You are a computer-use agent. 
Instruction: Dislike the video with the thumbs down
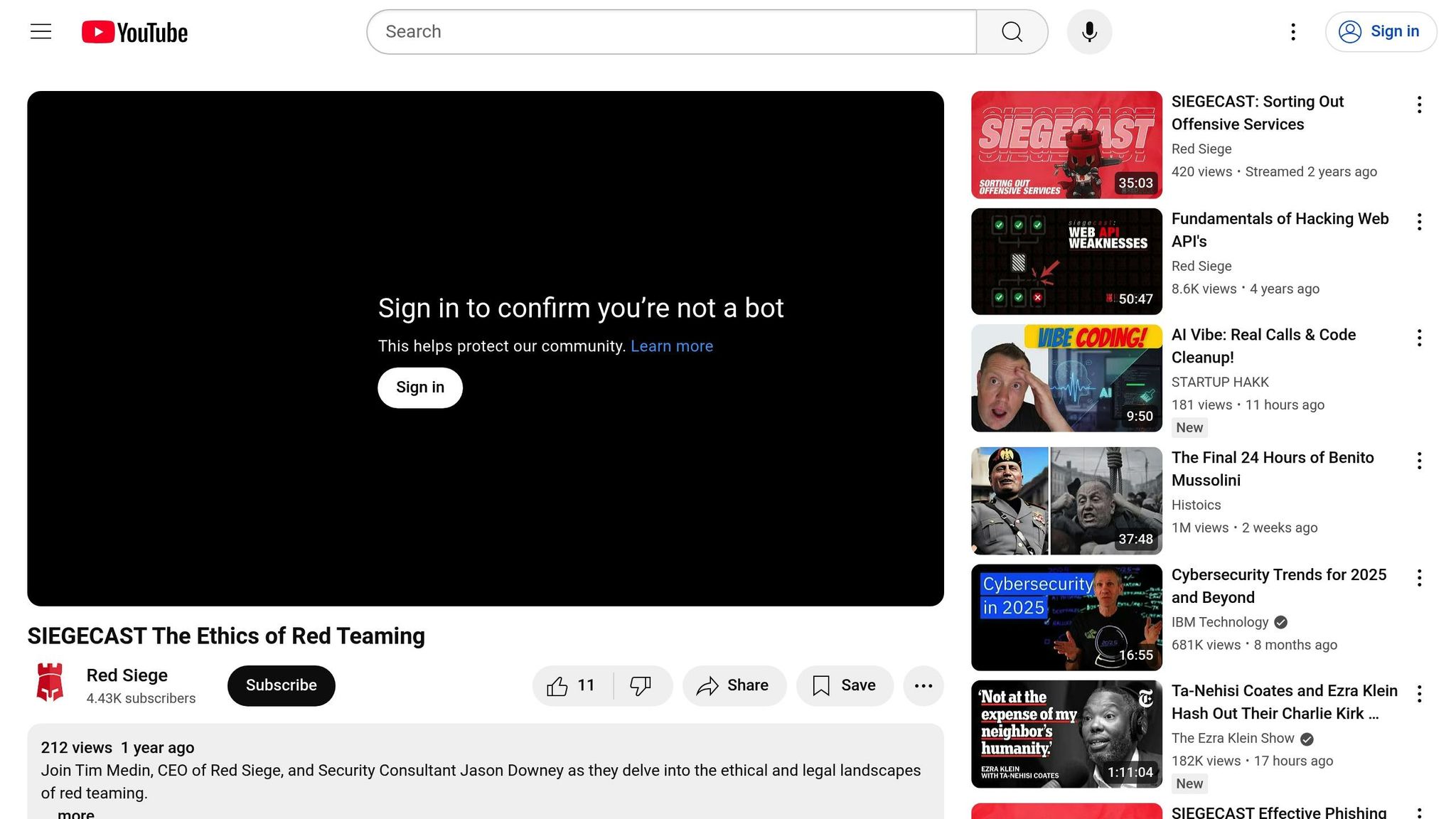(x=641, y=685)
